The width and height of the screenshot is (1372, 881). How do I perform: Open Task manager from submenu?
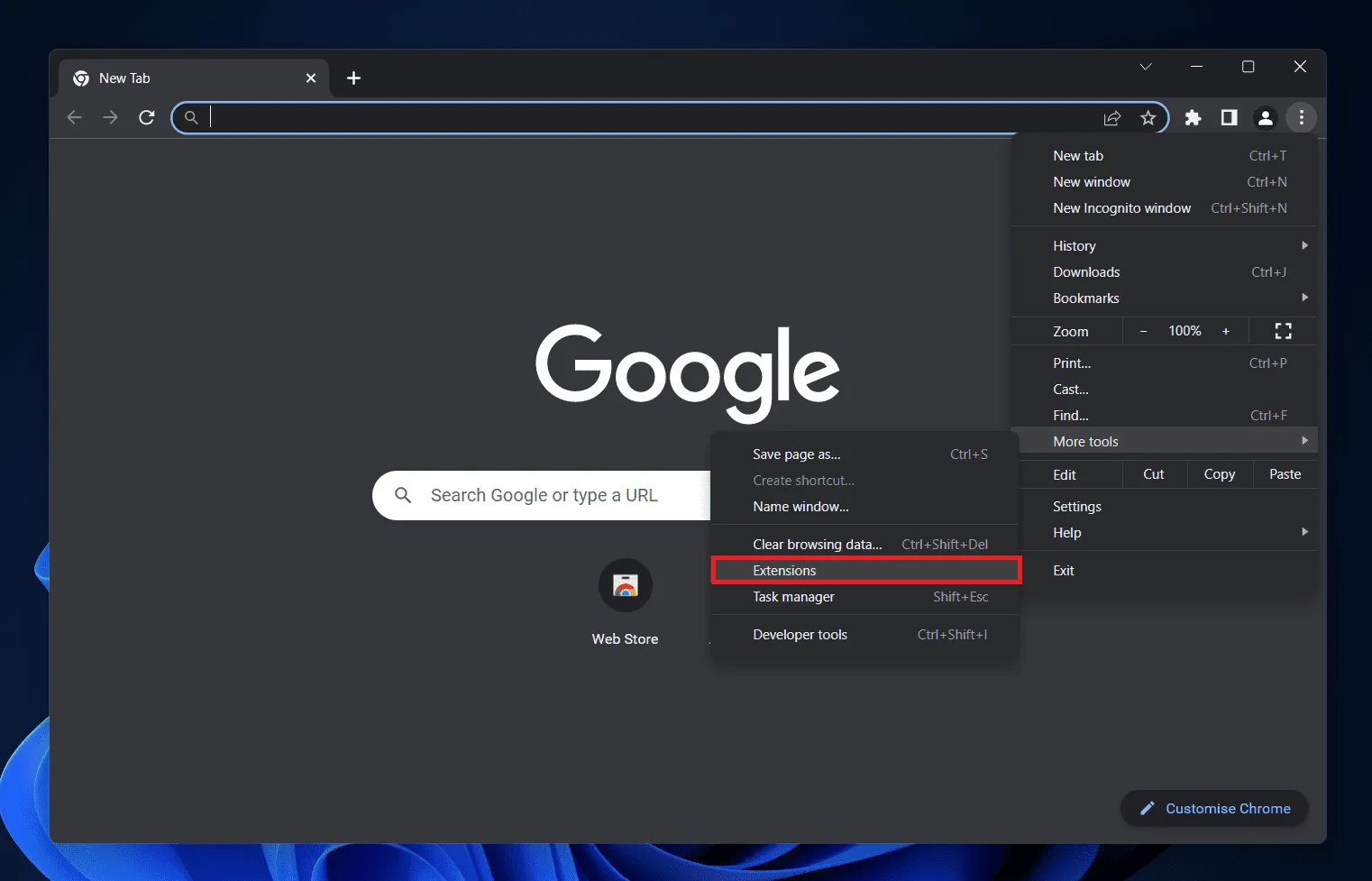864,597
